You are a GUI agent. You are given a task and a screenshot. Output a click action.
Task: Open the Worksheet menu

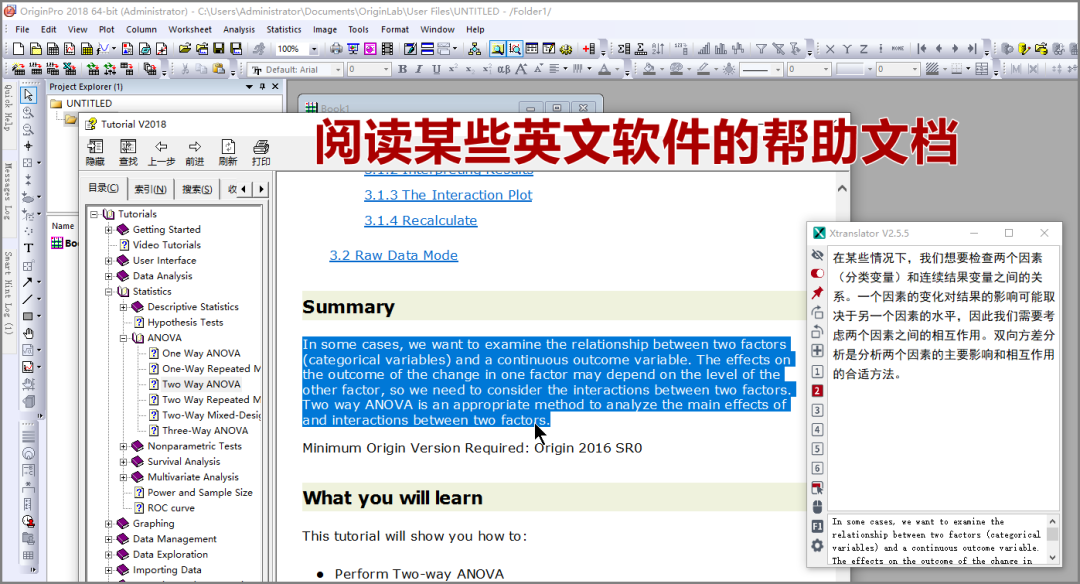coord(190,30)
